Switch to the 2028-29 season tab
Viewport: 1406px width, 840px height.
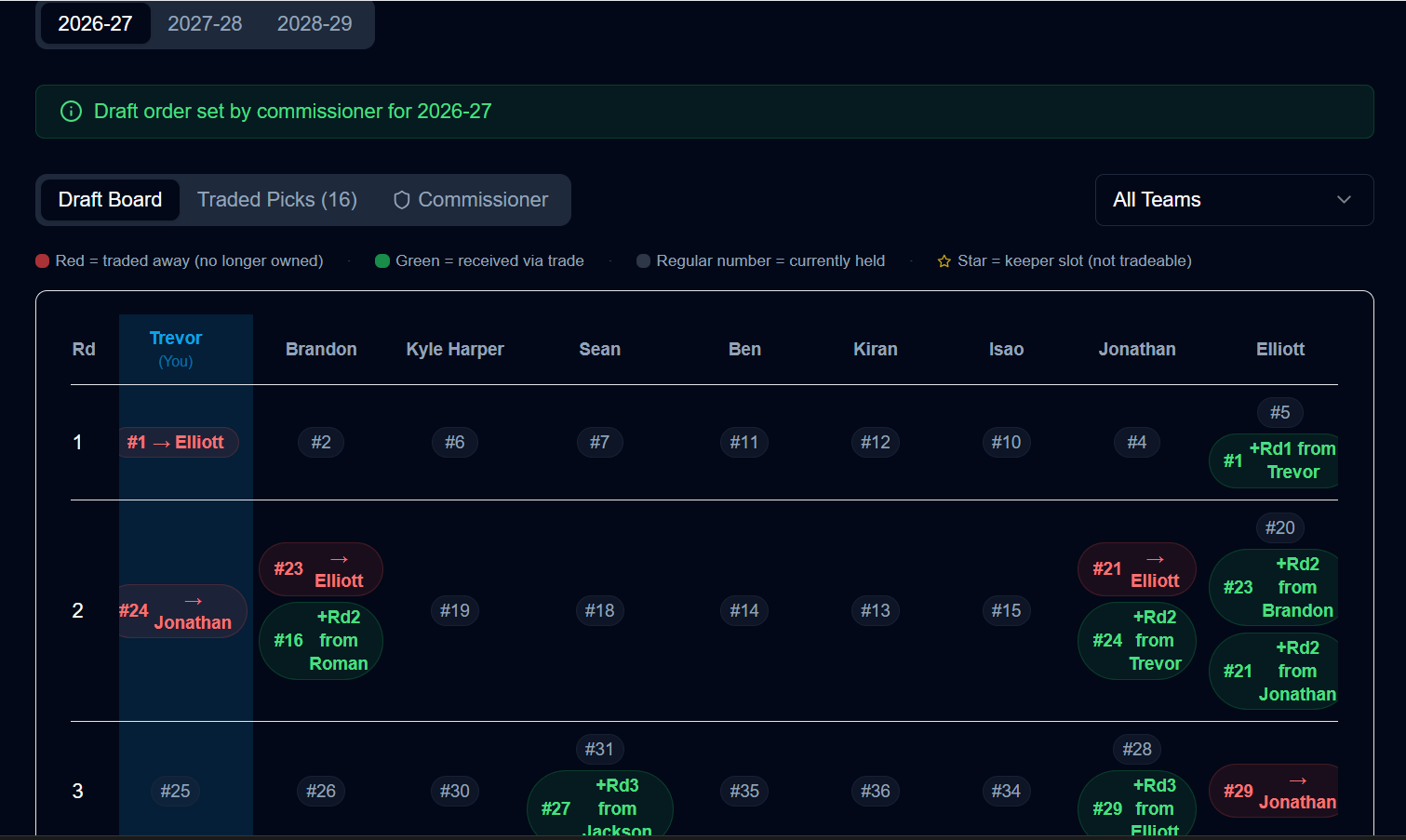point(315,23)
